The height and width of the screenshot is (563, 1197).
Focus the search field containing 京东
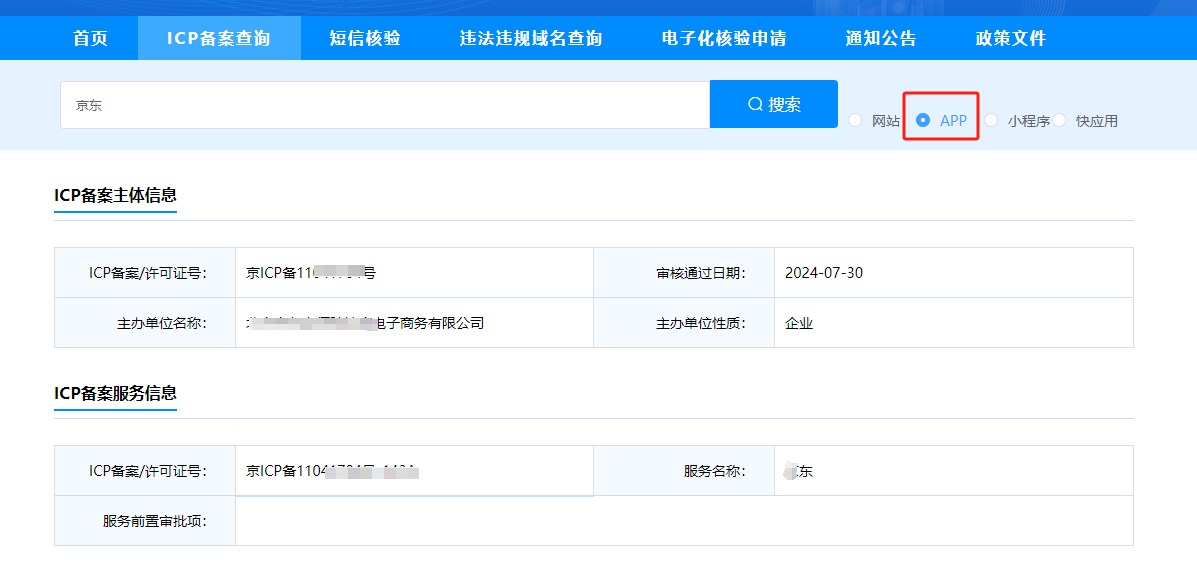click(x=385, y=105)
